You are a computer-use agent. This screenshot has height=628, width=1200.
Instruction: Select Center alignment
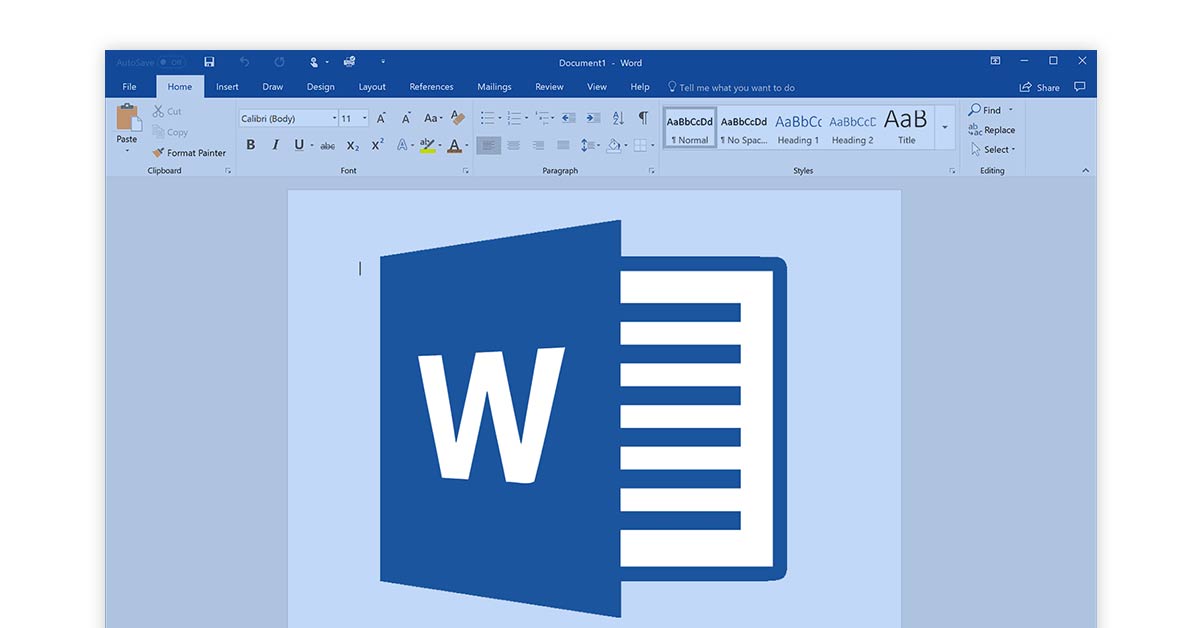click(514, 145)
